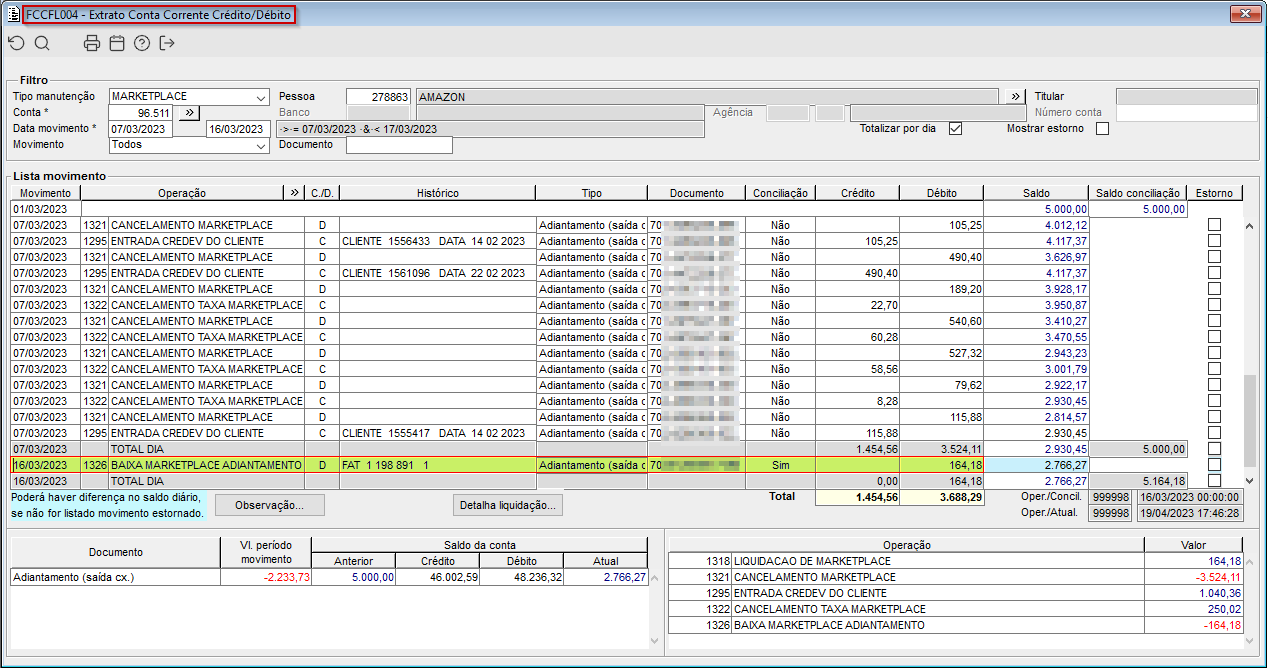This screenshot has height=668, width=1268.
Task: Check Estorno box for row with saldo 3.626,97
Action: [x=1214, y=257]
